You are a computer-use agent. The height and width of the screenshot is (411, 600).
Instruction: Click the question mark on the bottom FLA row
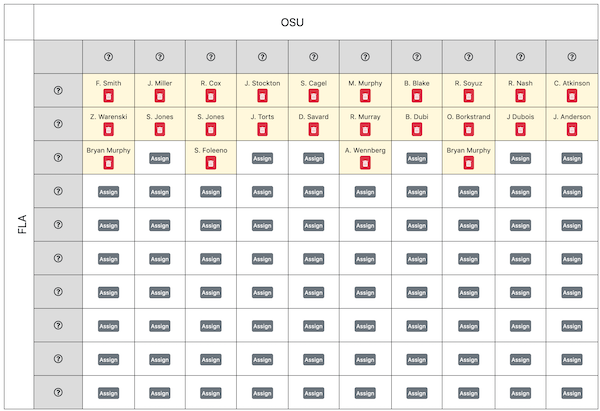[58, 392]
